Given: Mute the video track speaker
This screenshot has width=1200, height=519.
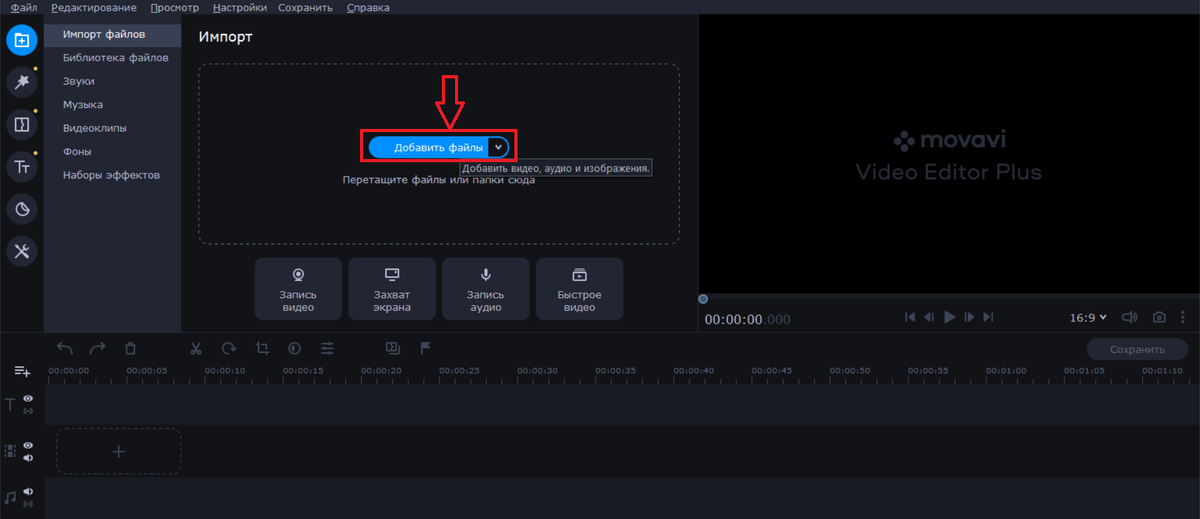Looking at the screenshot, I should 28,458.
